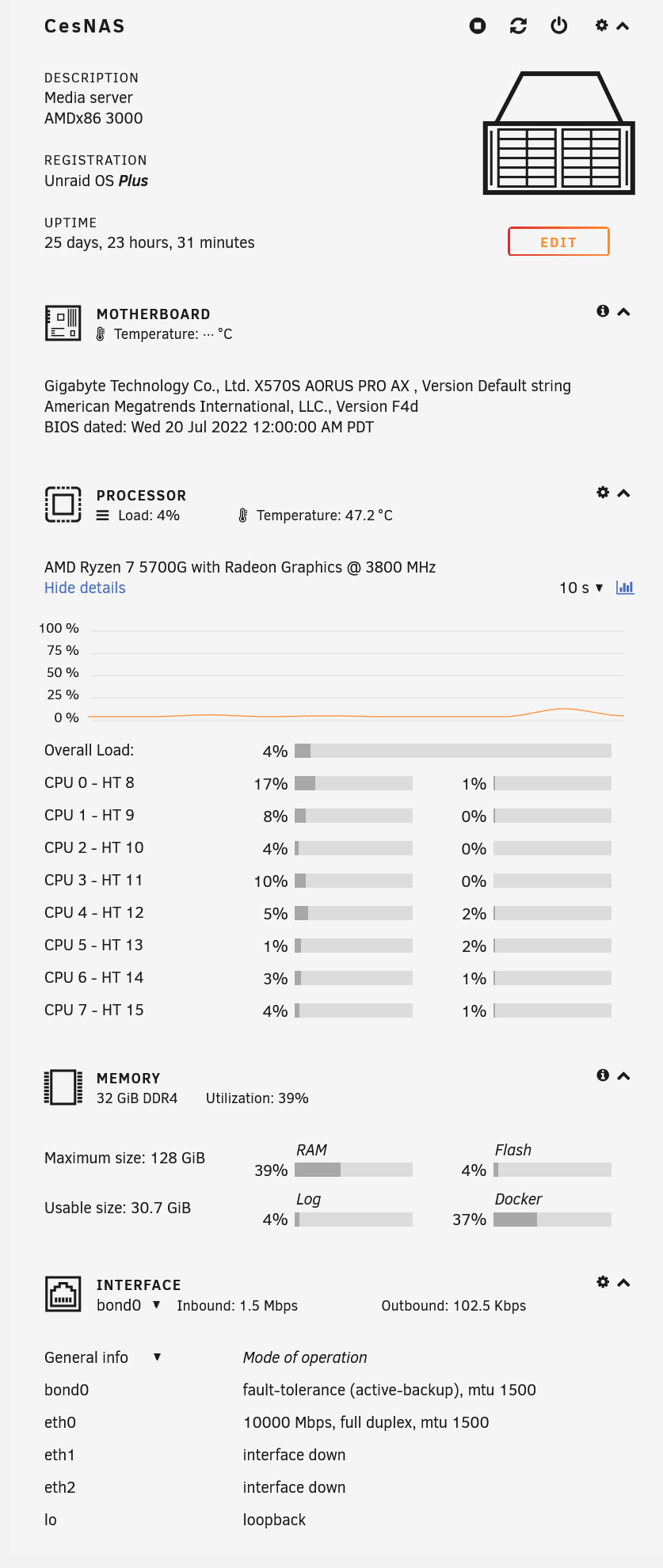Collapse the Memory section
The height and width of the screenshot is (1568, 663).
[x=624, y=1076]
